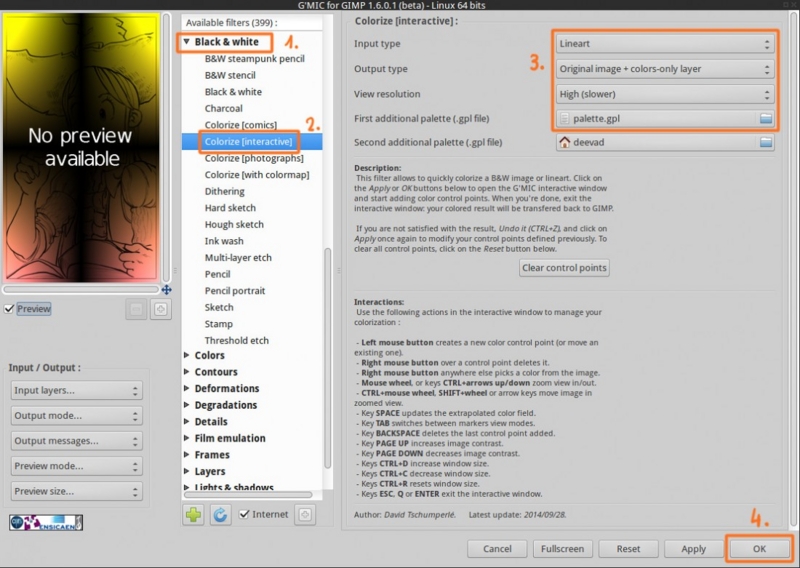Select B&W steampunk pencil filter
800x568 pixels.
click(255, 59)
